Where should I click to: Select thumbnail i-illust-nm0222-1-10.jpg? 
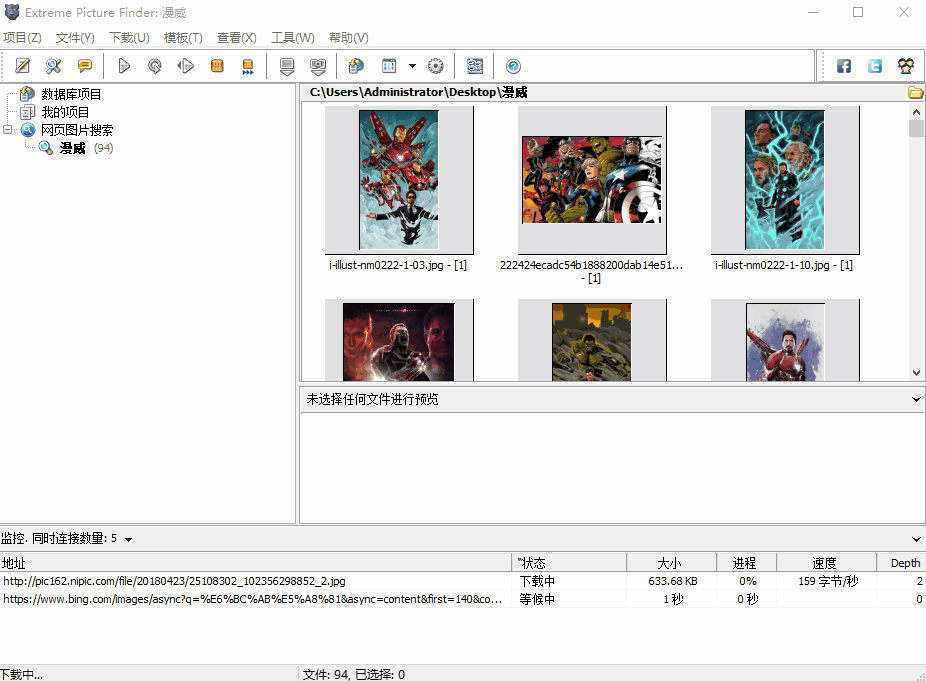pyautogui.click(x=785, y=180)
